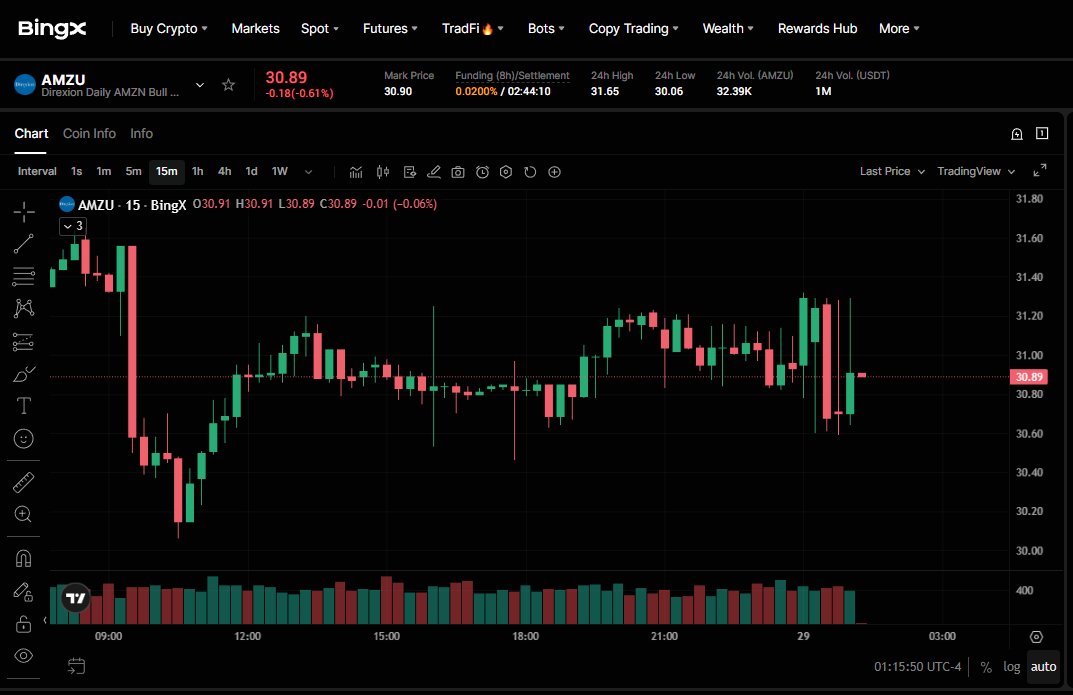The width and height of the screenshot is (1073, 695).
Task: Click the chart reset refresh icon
Action: point(530,172)
